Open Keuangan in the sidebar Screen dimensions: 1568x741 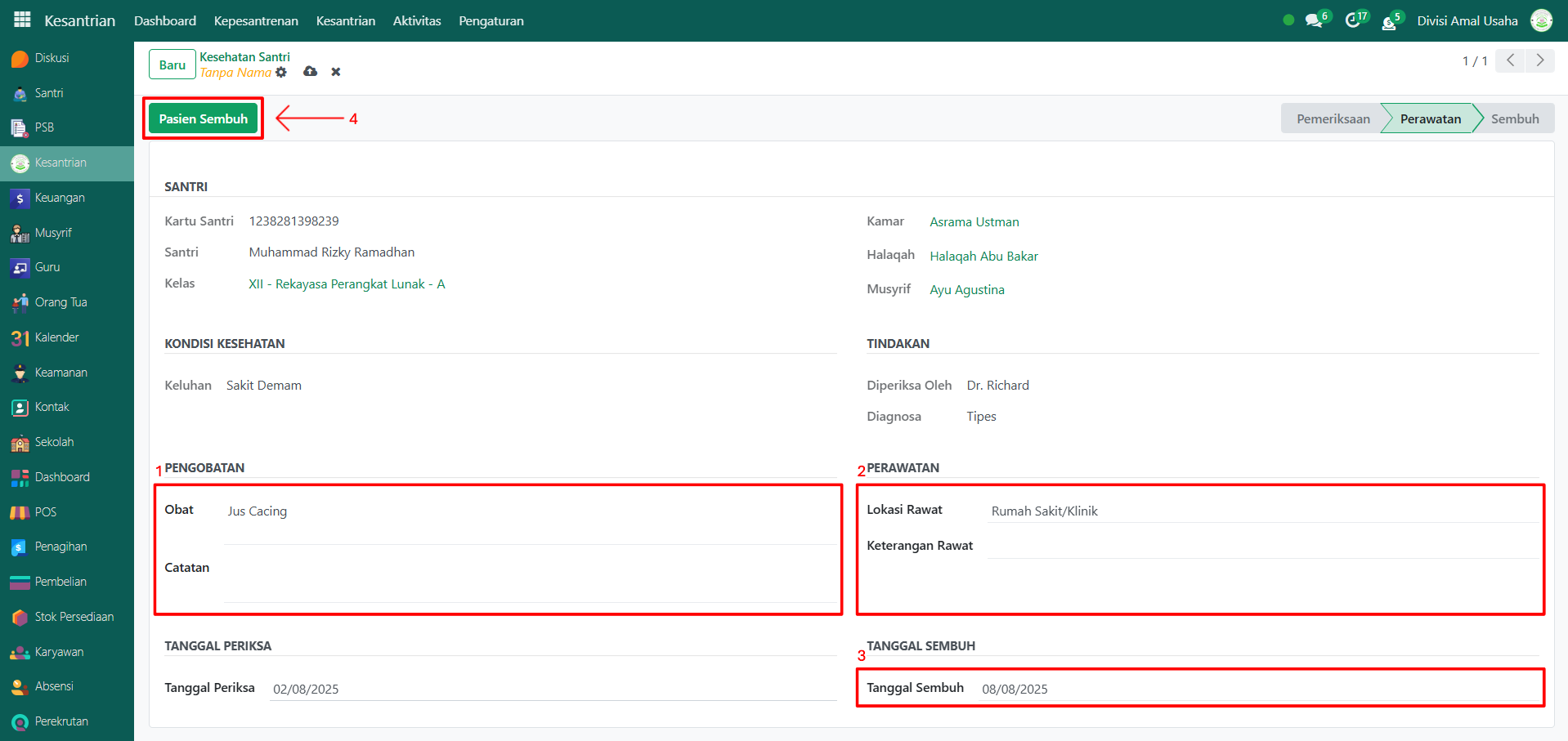click(x=60, y=198)
